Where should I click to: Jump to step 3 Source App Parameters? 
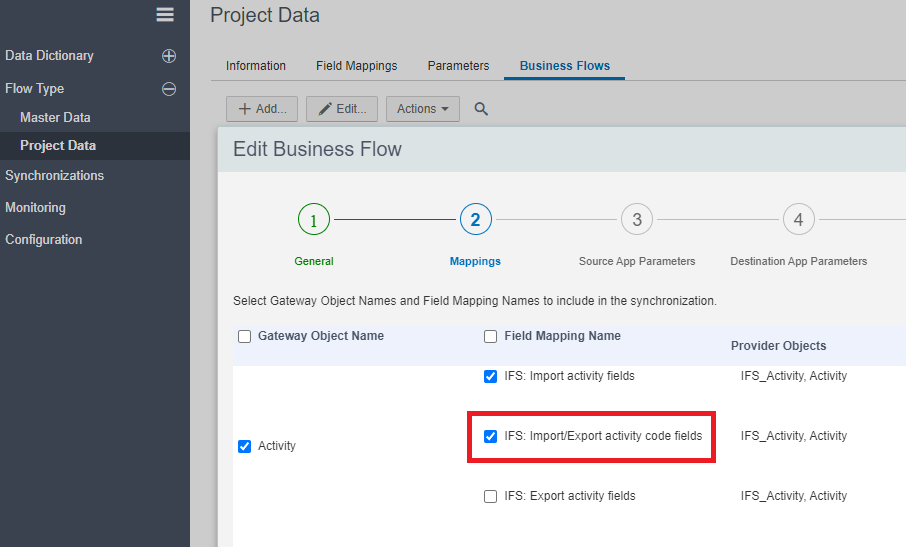coord(637,220)
